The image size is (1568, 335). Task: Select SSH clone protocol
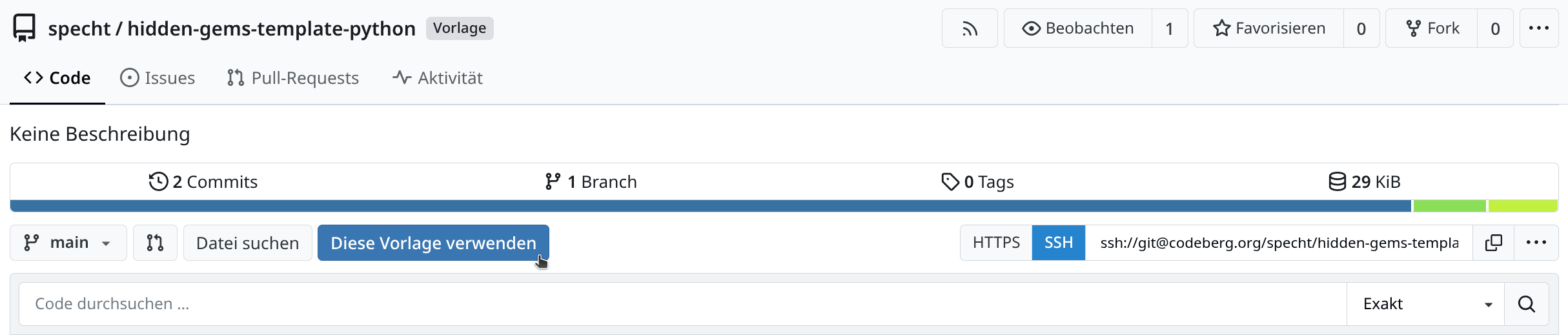pyautogui.click(x=1059, y=243)
